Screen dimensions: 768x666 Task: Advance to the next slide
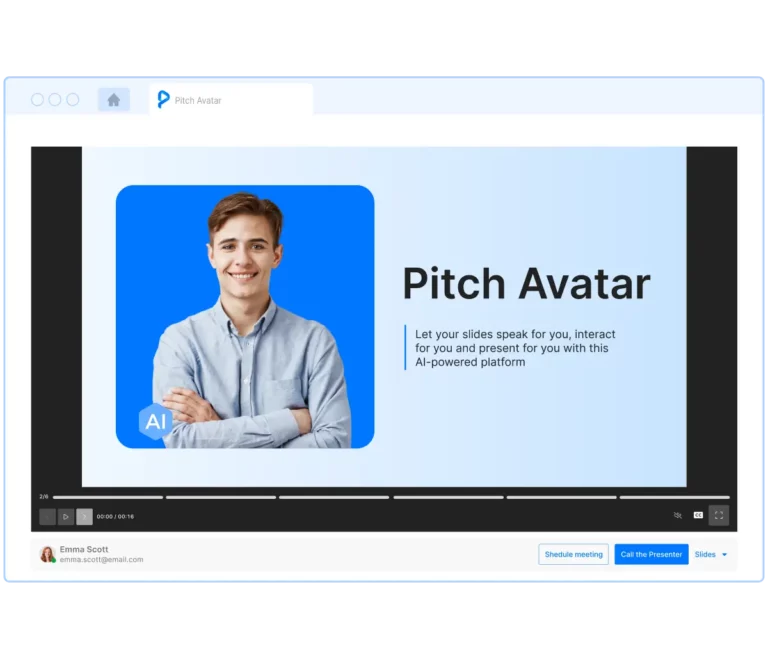(x=84, y=516)
